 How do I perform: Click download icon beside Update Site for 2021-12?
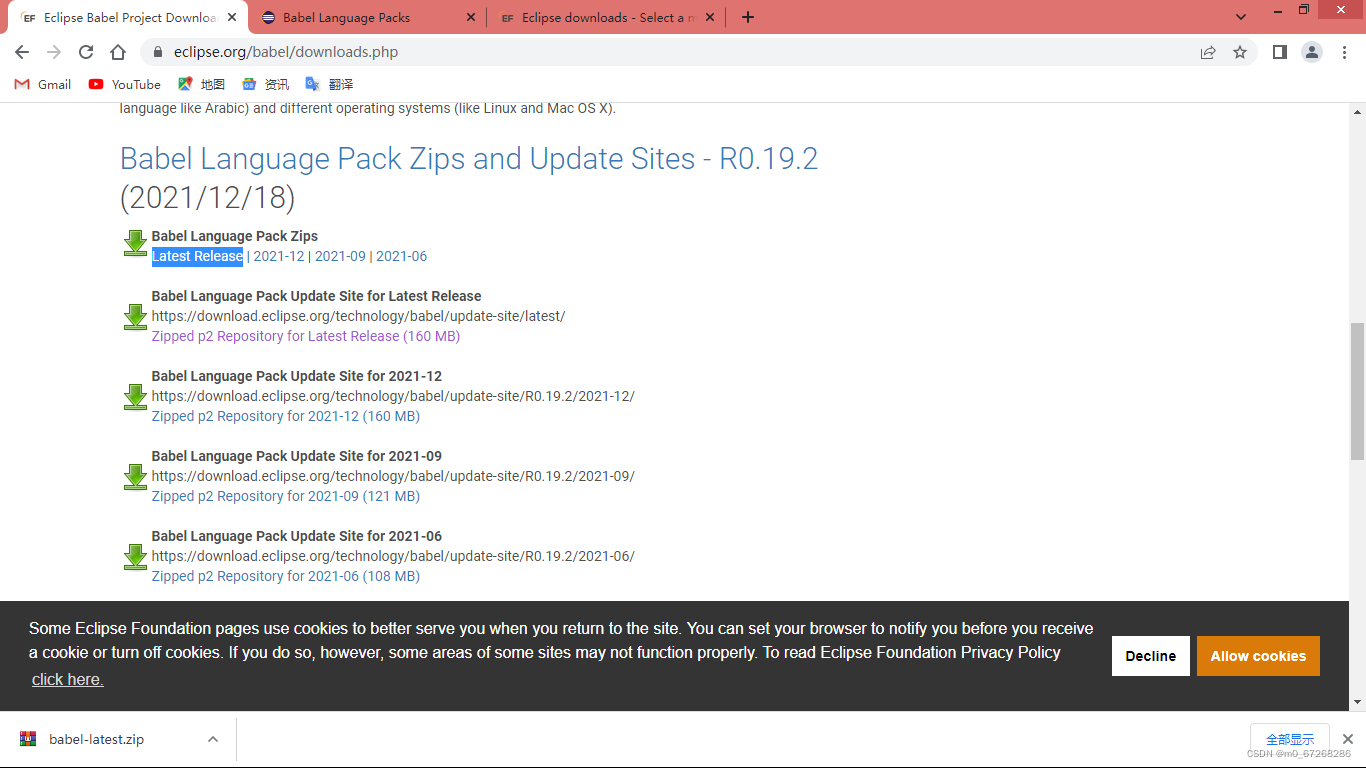(x=135, y=396)
